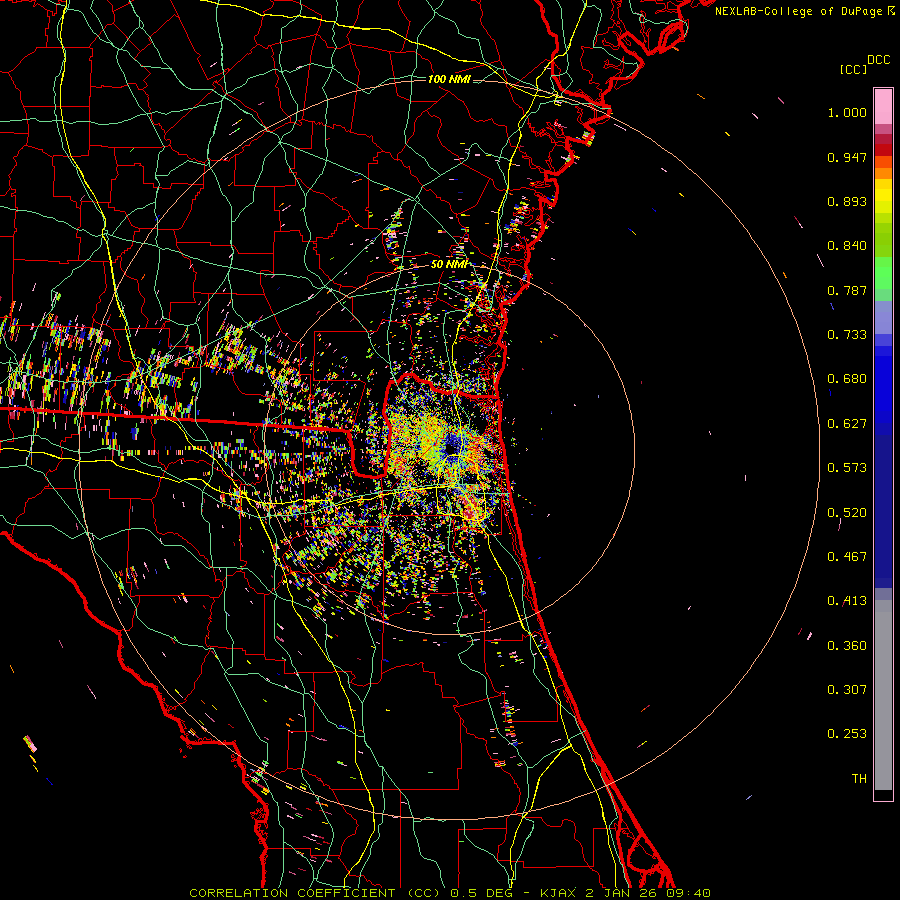Click the 50 NMI range ring label
The image size is (900, 900).
[x=449, y=264]
